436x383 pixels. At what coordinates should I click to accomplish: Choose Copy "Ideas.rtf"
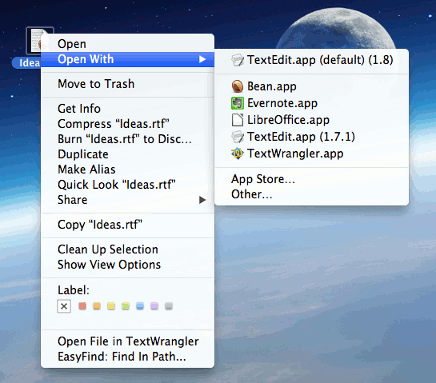(127, 225)
